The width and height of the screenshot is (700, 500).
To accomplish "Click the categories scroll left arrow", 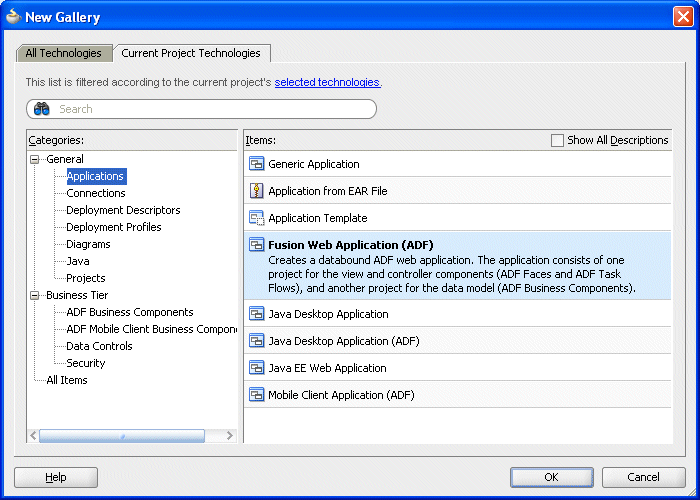I will tap(33, 436).
